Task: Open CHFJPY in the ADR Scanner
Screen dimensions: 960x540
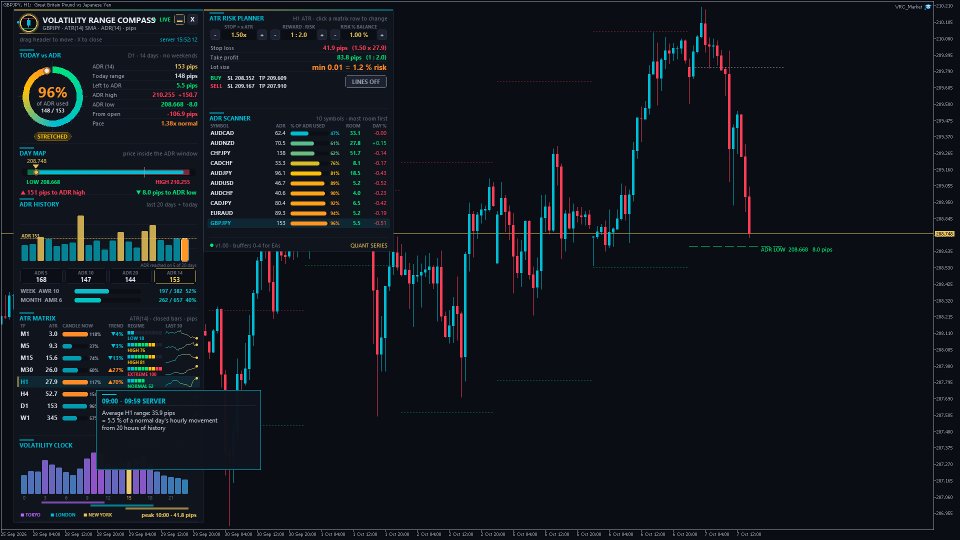Action: pos(299,153)
